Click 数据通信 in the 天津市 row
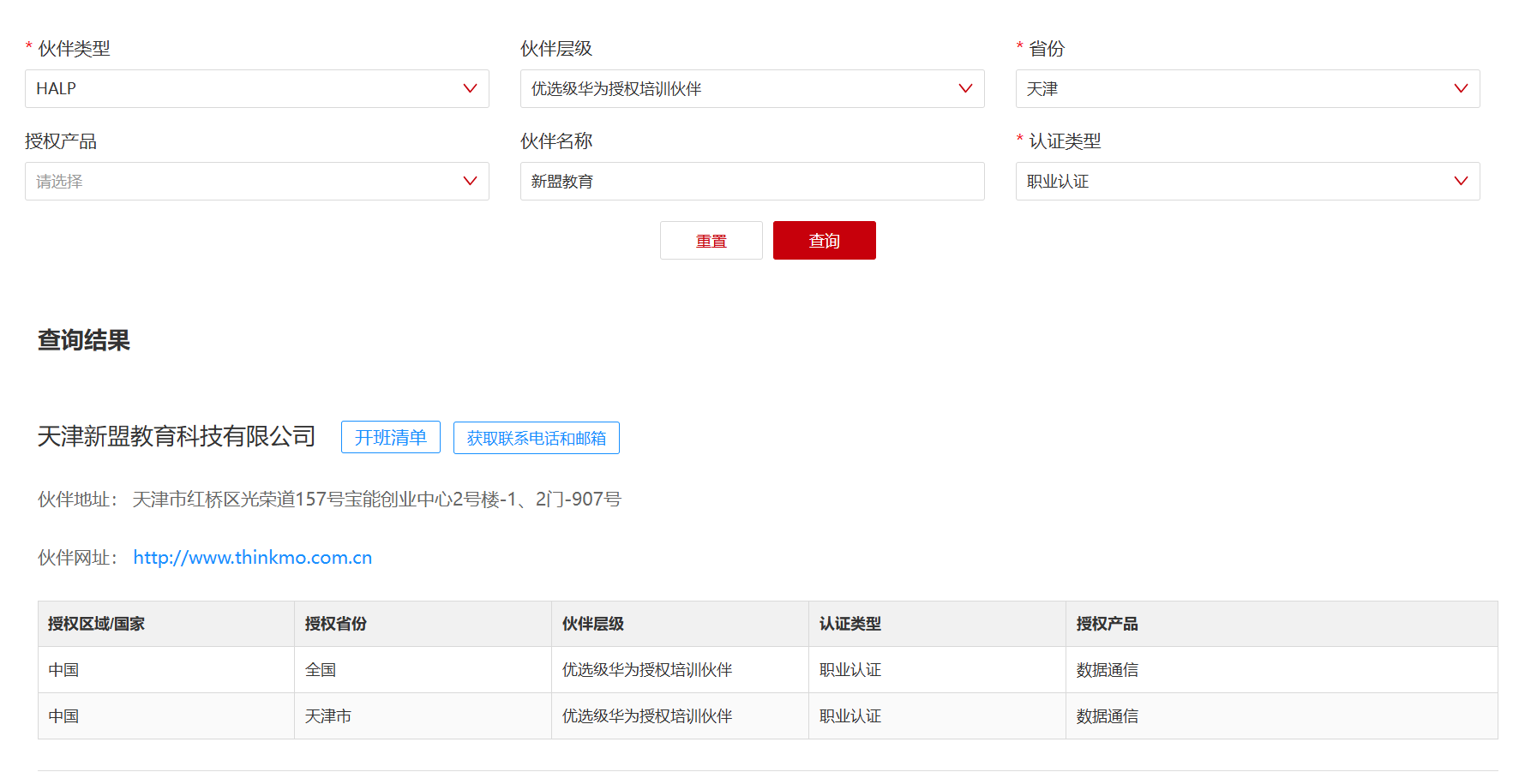Viewport: 1525px width, 784px height. tap(1107, 716)
